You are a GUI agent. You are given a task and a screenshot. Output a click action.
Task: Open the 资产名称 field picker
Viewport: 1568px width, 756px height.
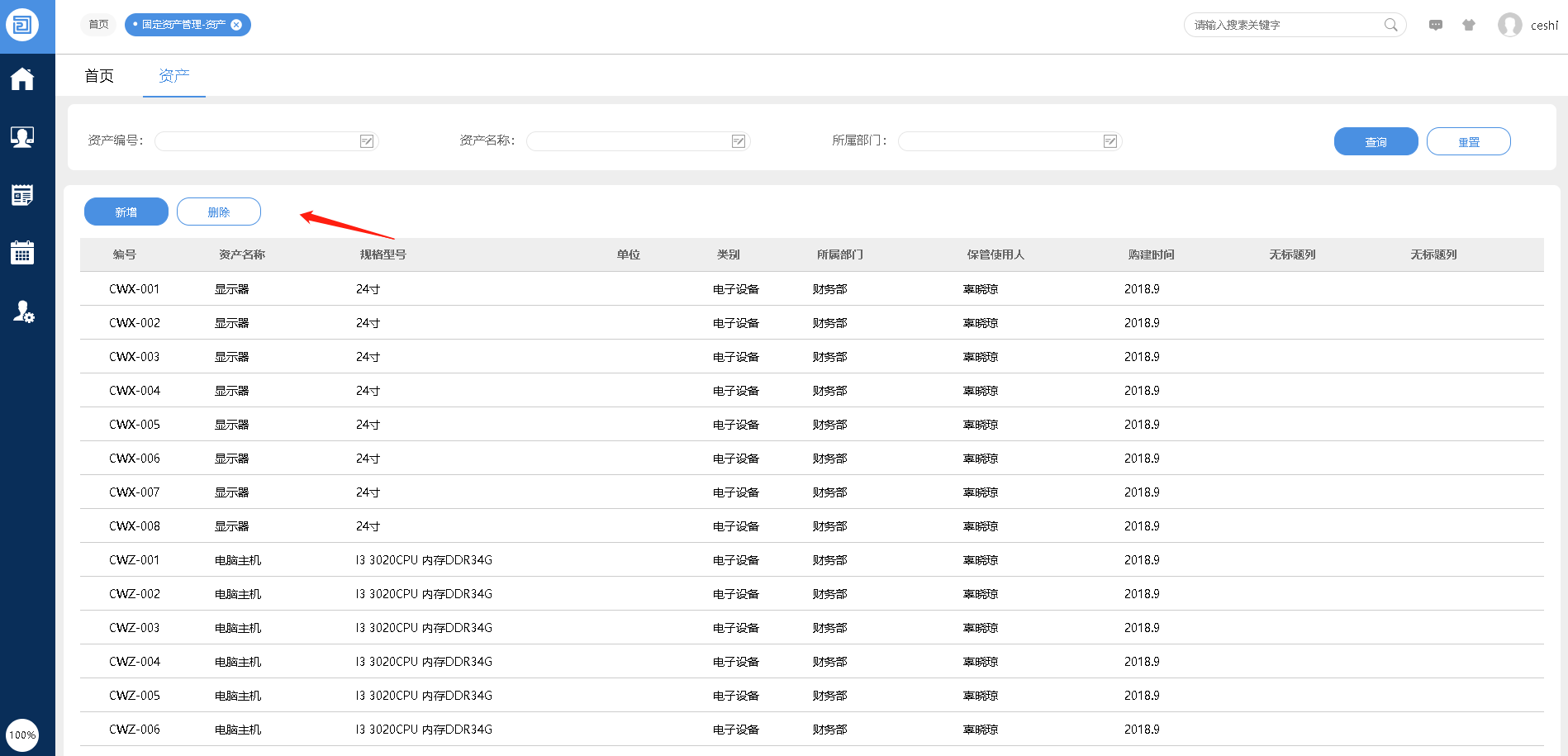(739, 141)
